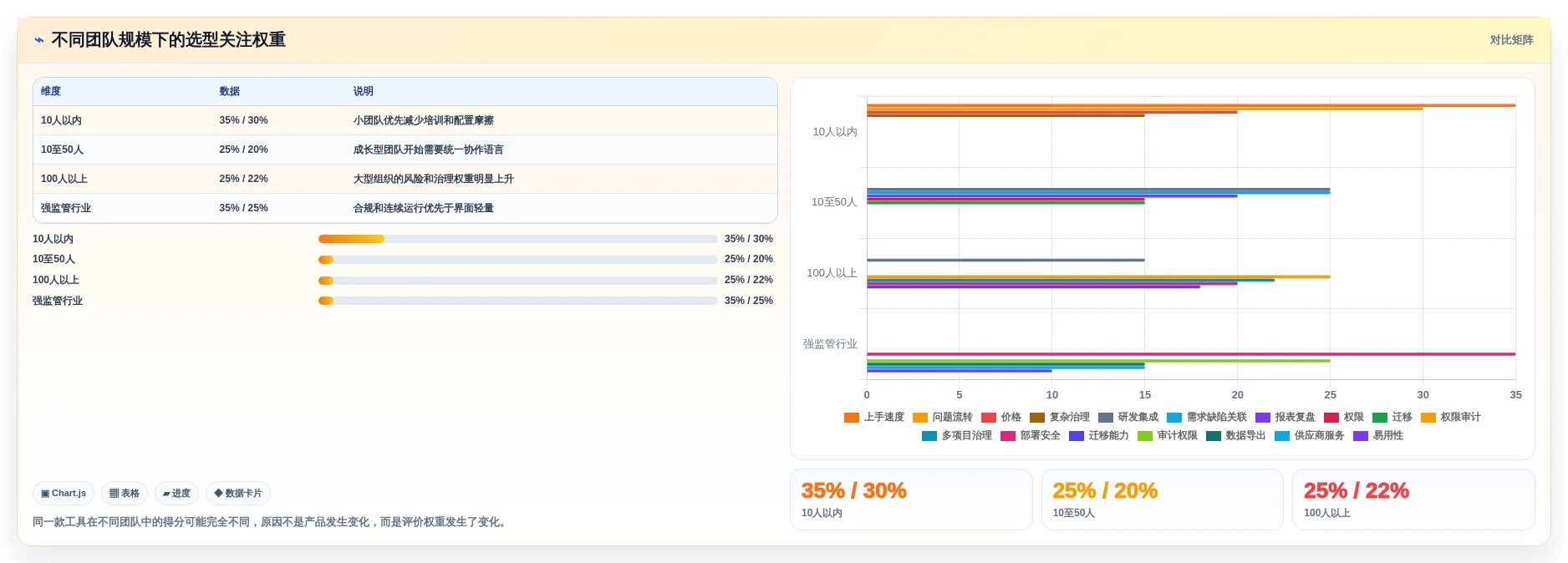Open the 35% / 30% data card
The image size is (1568, 563).
(x=911, y=500)
